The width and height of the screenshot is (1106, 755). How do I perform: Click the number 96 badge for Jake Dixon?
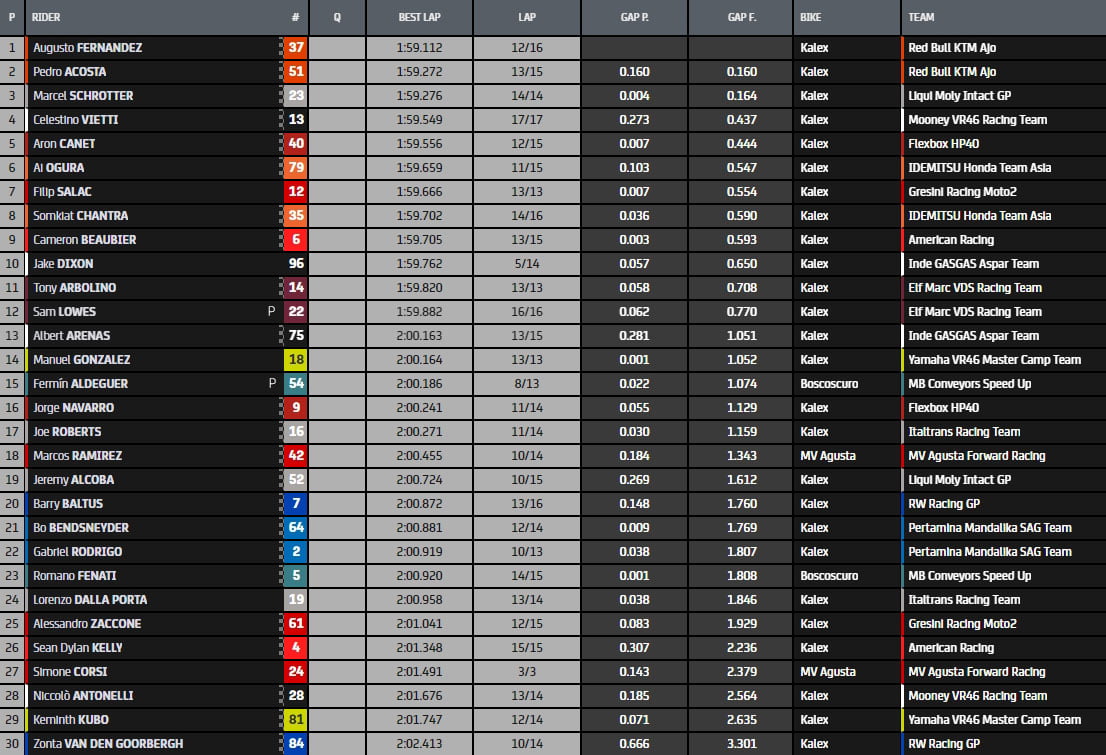[296, 263]
